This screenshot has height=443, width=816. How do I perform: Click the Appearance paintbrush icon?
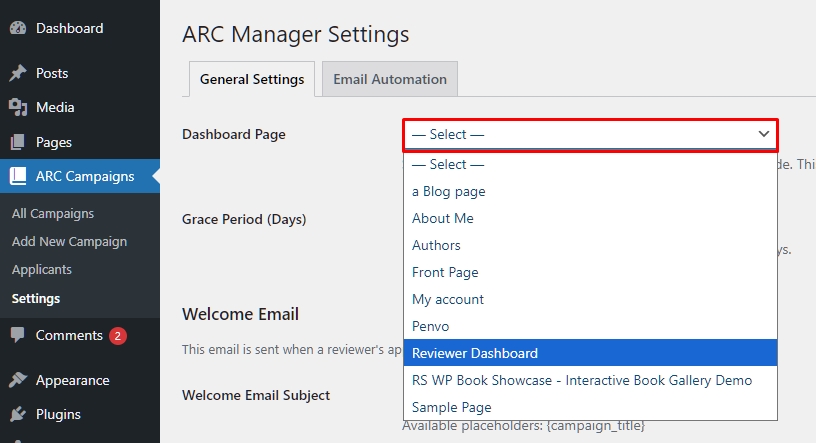pos(18,380)
